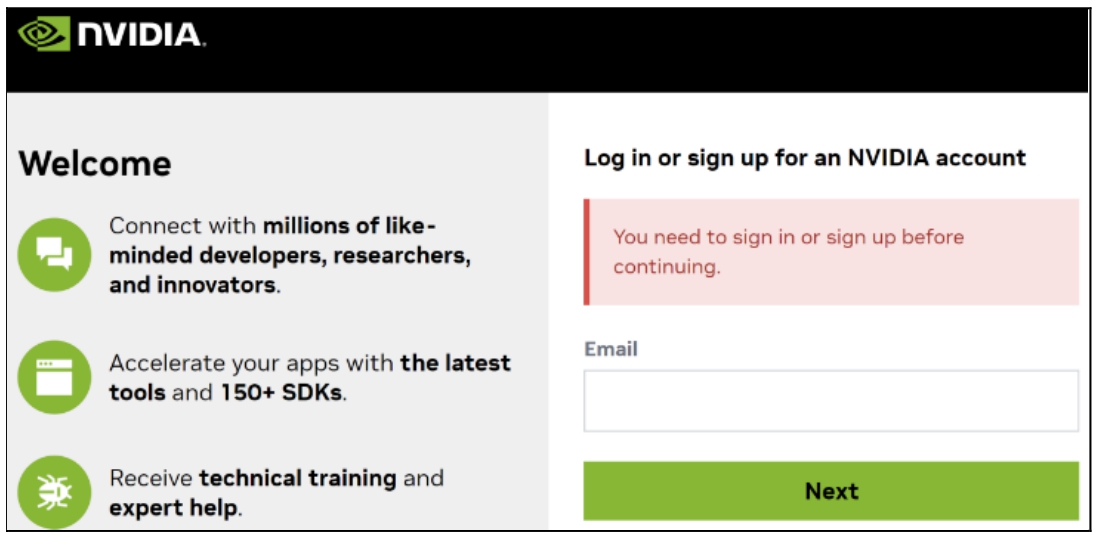Click the bold "the latest tools" text
The image size is (1104, 547).
(455, 363)
